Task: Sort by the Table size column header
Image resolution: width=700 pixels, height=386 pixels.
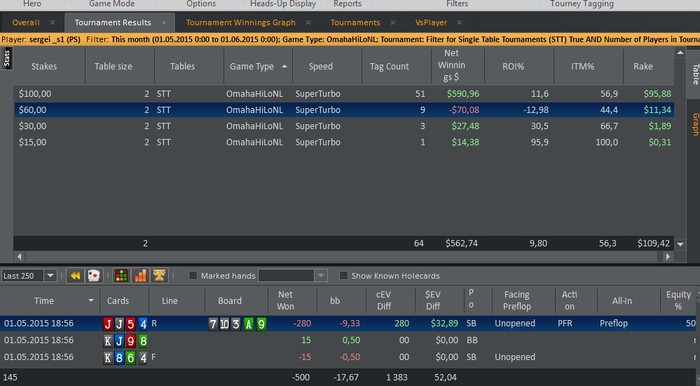Action: [x=113, y=66]
